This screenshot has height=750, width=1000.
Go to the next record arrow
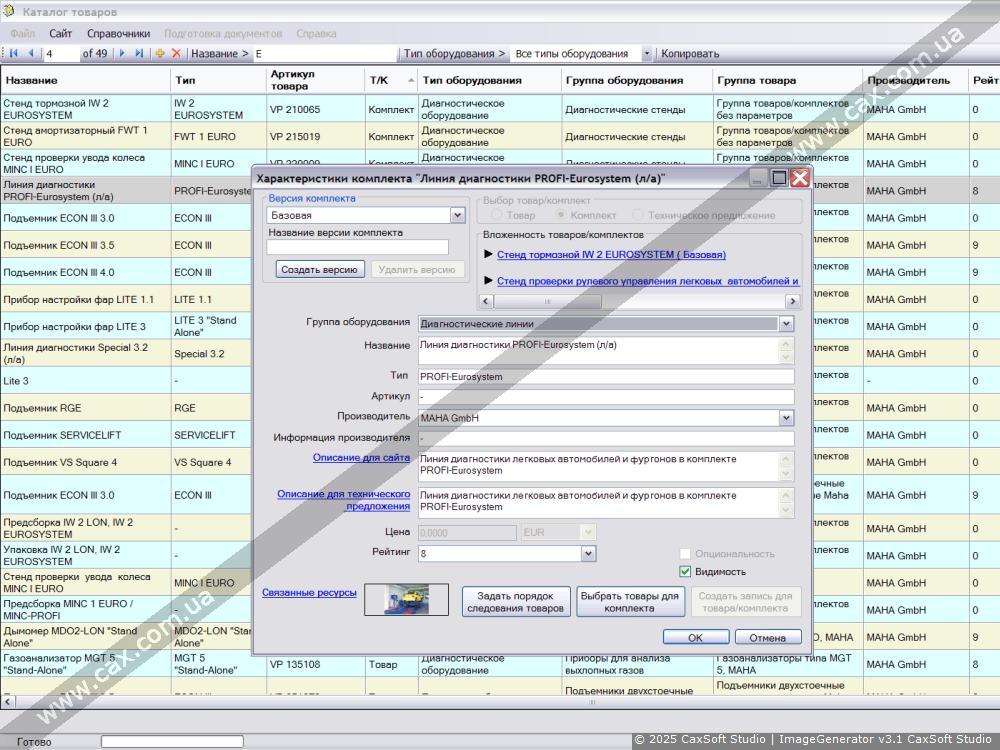(122, 53)
